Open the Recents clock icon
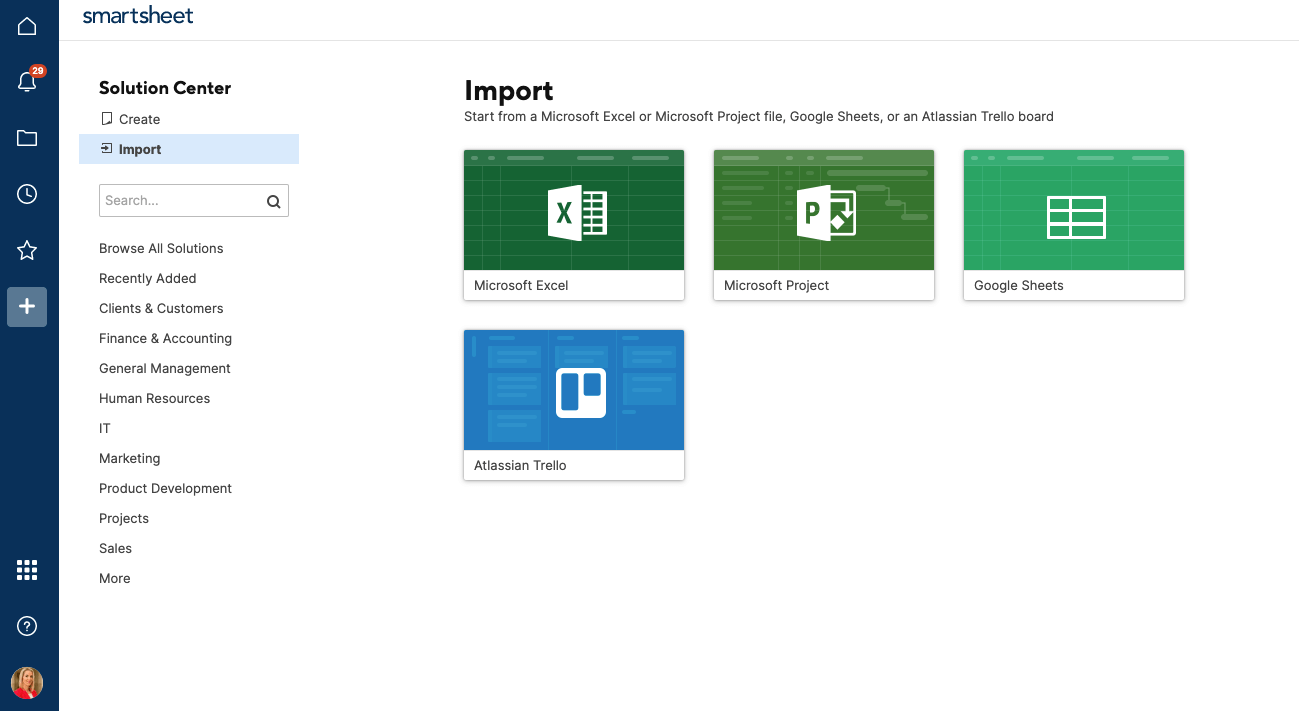1299x711 pixels. [x=27, y=194]
